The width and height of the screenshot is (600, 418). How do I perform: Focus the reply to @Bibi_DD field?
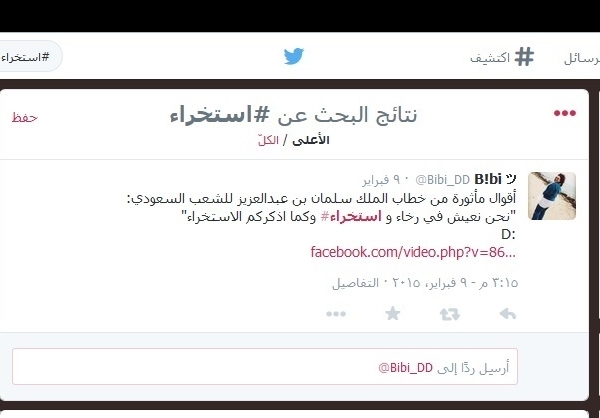pyautogui.click(x=265, y=367)
